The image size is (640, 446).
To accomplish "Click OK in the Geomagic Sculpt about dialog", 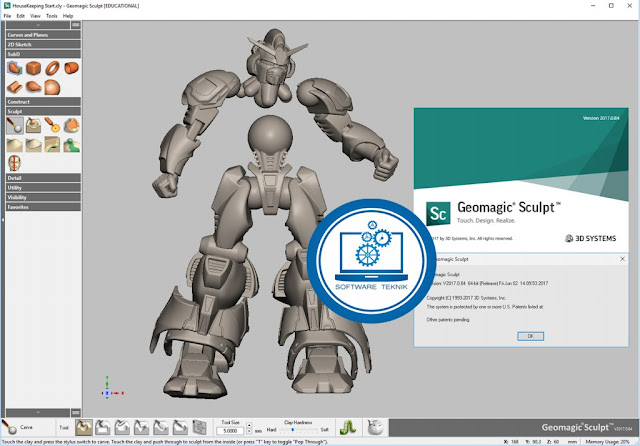I will coord(530,336).
